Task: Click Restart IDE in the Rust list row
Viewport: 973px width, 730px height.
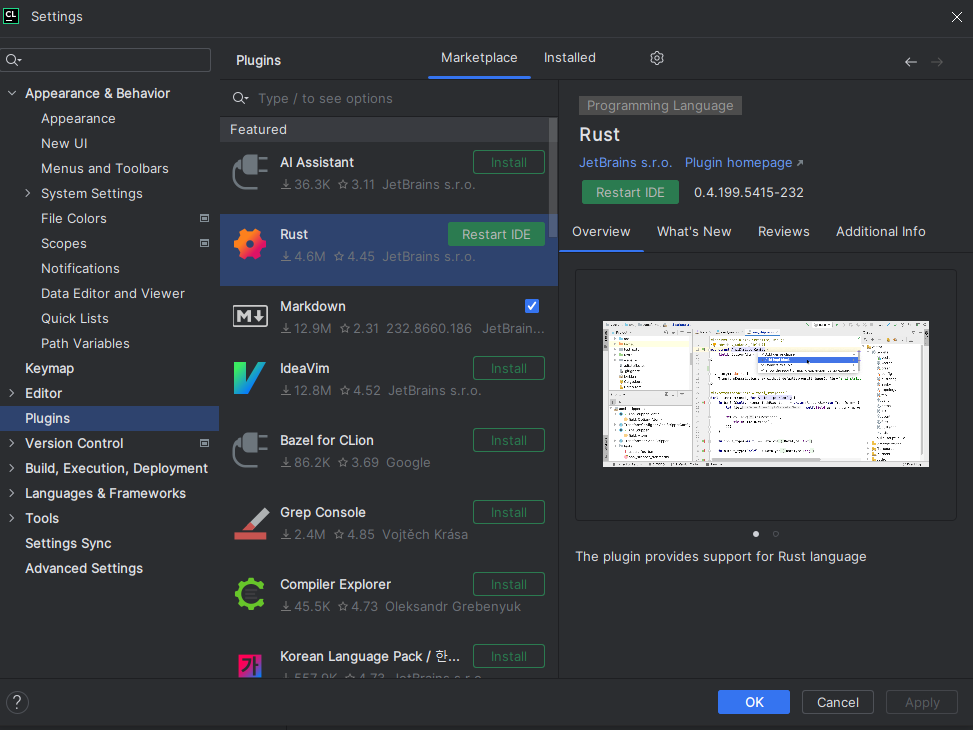Action: tap(496, 234)
